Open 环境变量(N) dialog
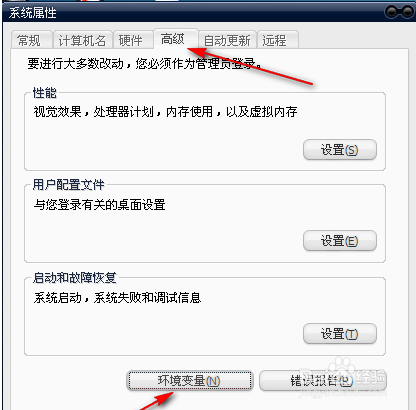The width and height of the screenshot is (416, 410). coord(190,381)
